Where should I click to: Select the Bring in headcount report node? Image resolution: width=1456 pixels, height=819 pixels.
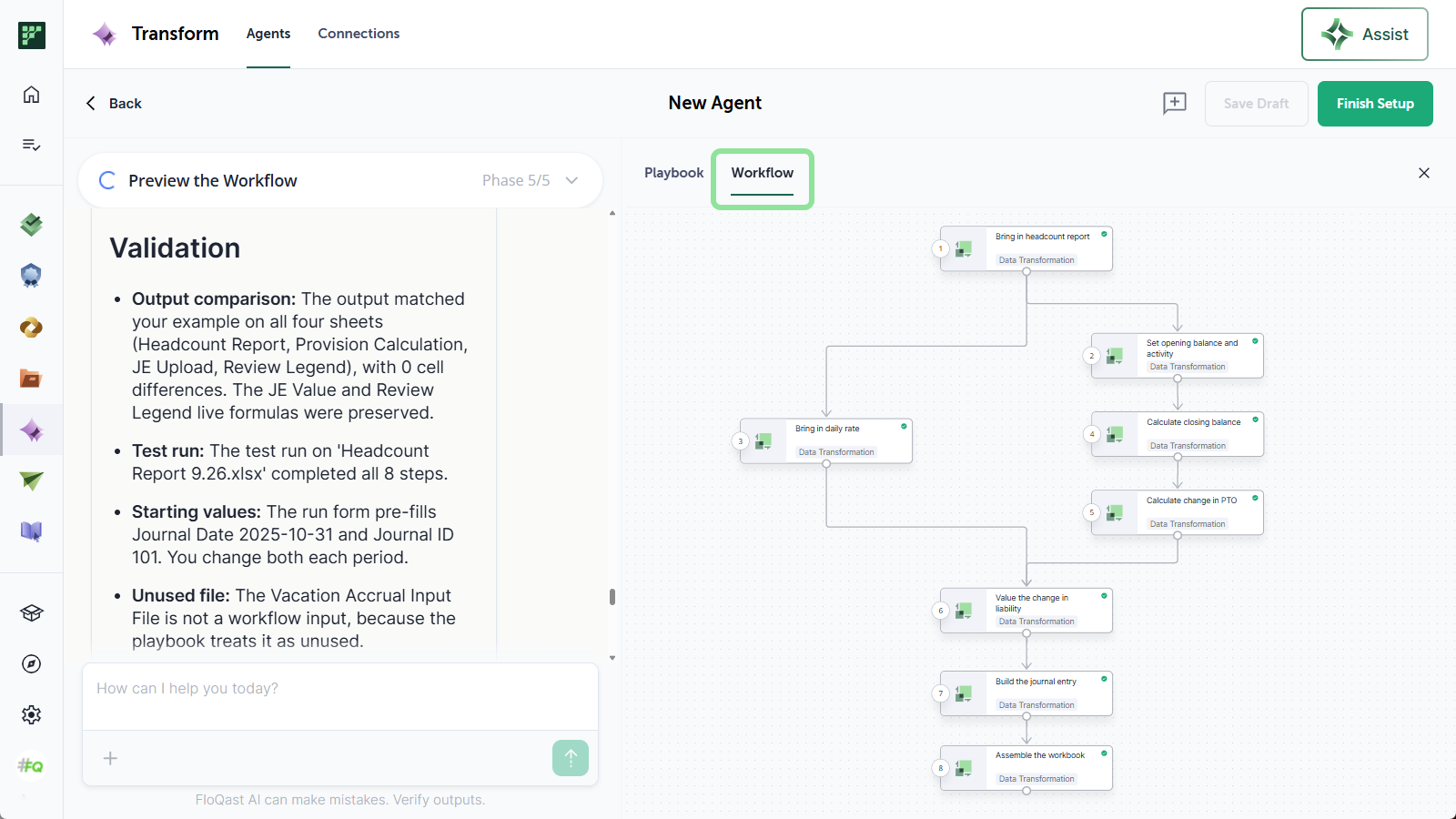click(x=1026, y=248)
